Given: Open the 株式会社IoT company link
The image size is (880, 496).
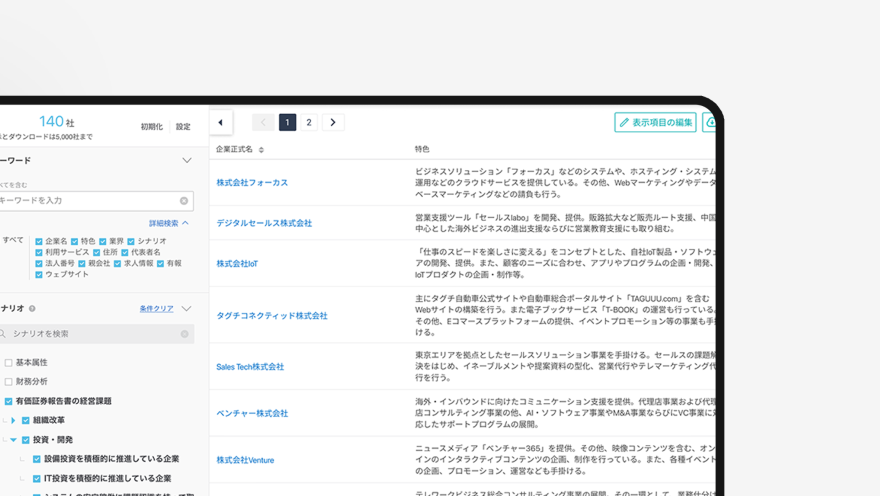Looking at the screenshot, I should point(237,264).
